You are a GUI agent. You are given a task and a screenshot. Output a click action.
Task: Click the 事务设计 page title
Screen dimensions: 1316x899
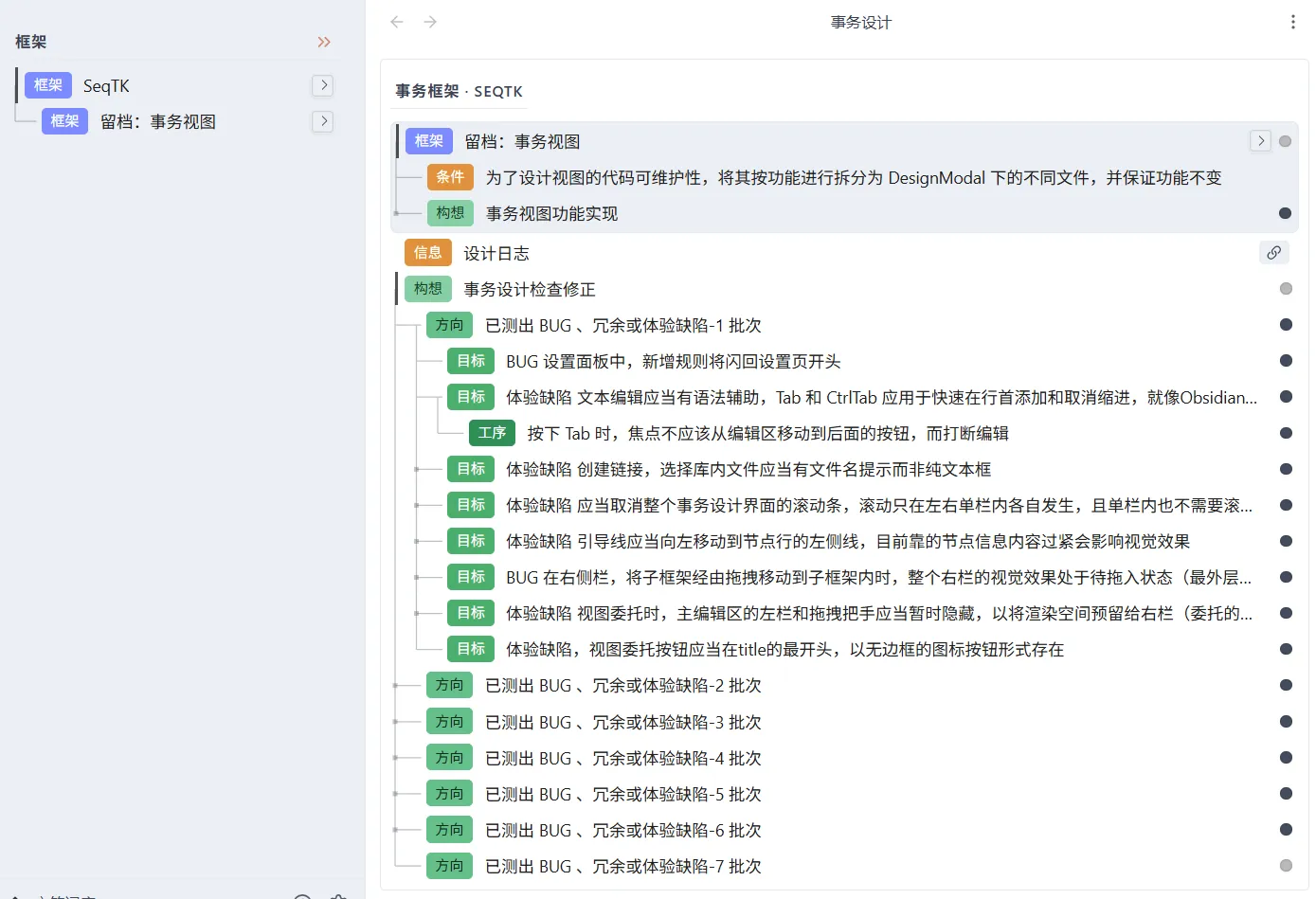point(861,22)
